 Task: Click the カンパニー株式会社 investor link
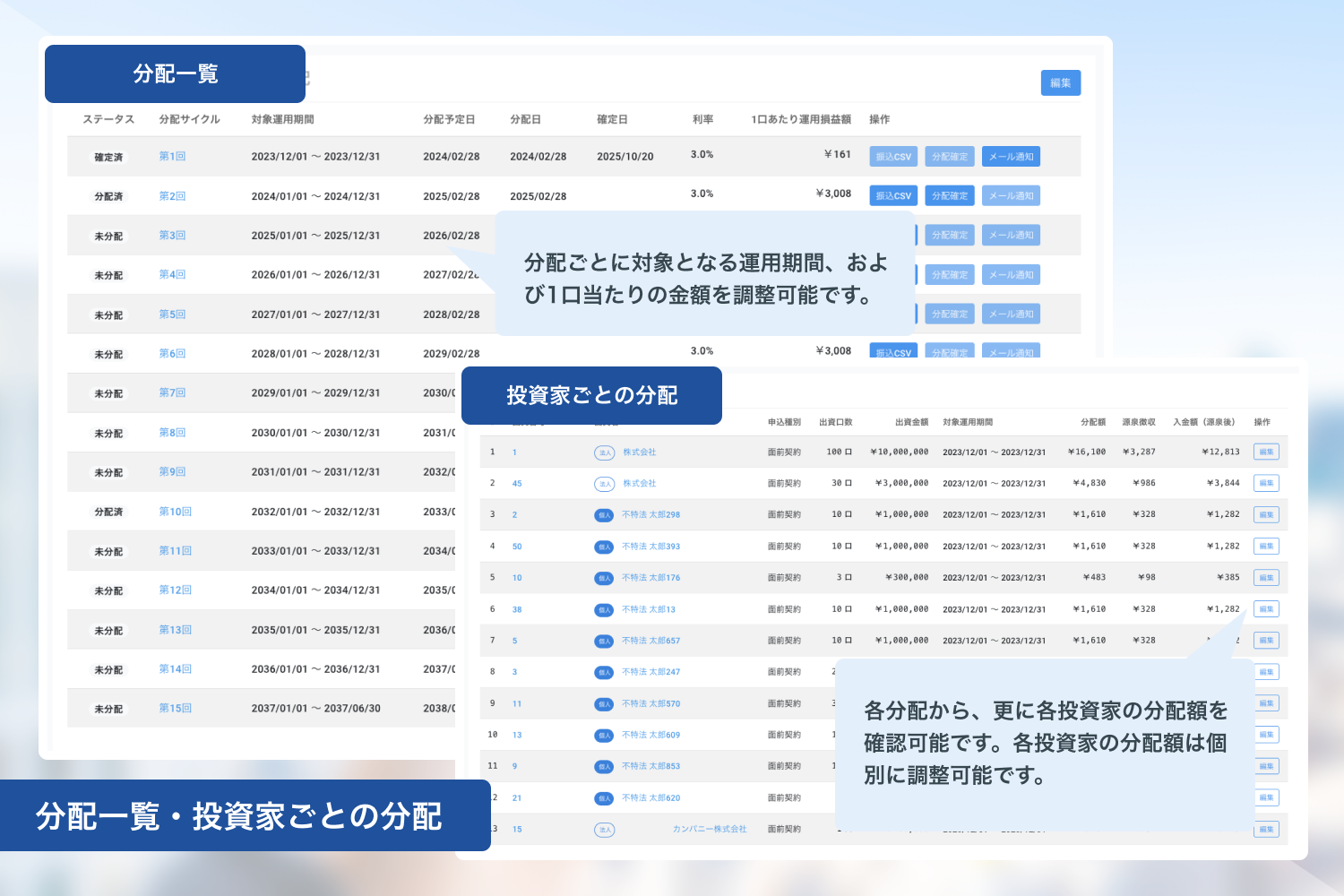pos(710,830)
